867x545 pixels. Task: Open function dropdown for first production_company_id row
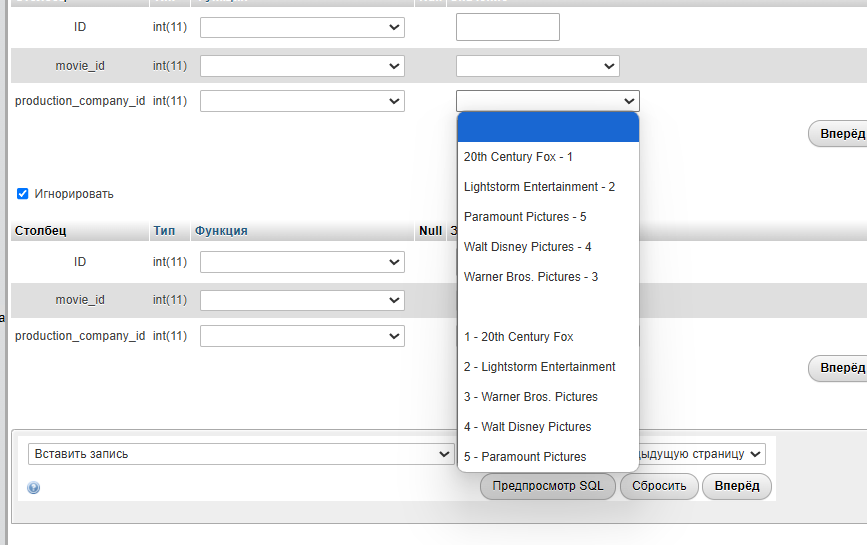pos(302,101)
